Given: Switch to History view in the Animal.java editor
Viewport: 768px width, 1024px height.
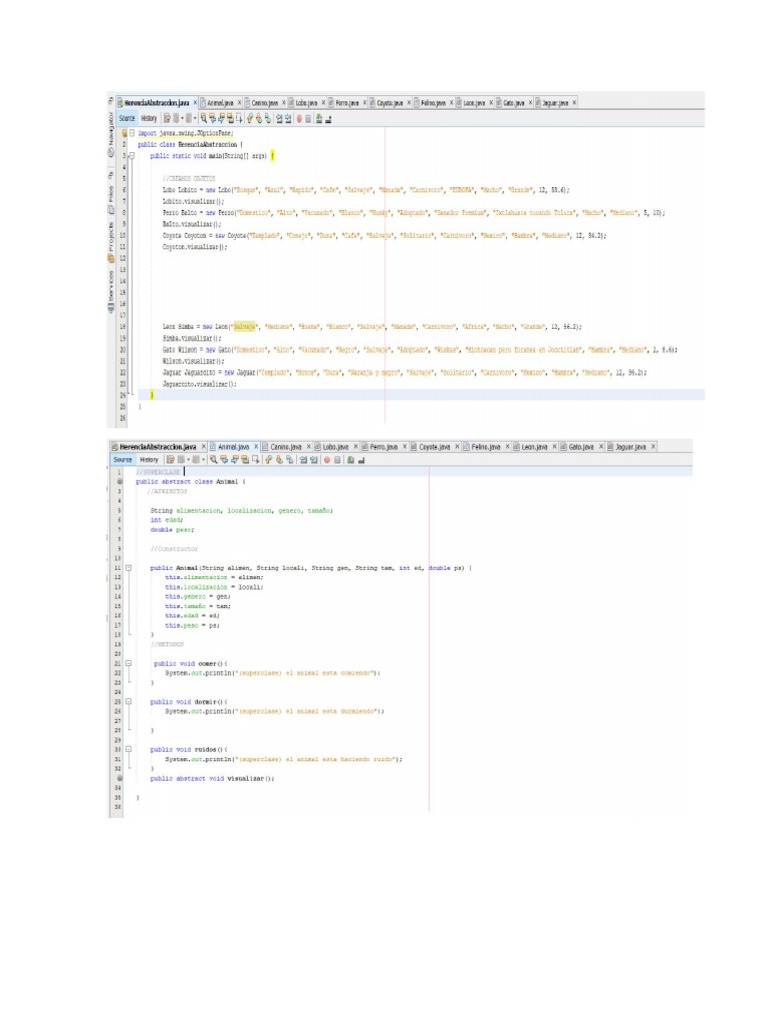Looking at the screenshot, I should (148, 459).
